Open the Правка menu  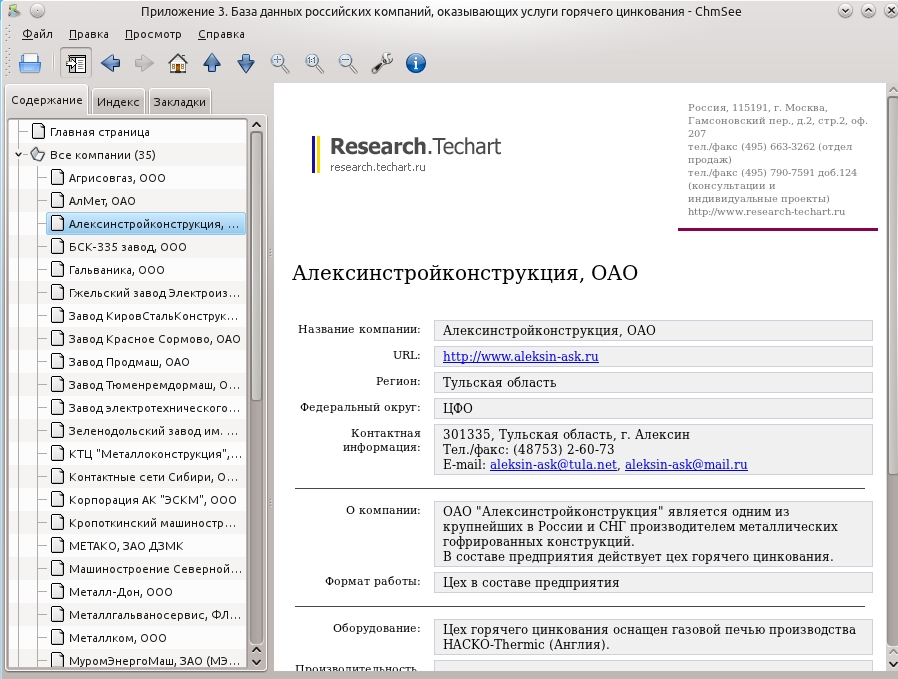[x=89, y=34]
